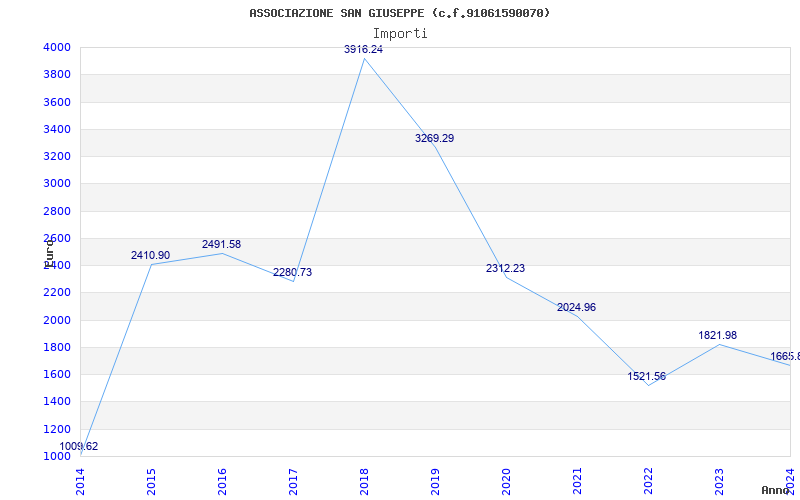
Task: Select the 3269.29 data label
Action: point(434,138)
